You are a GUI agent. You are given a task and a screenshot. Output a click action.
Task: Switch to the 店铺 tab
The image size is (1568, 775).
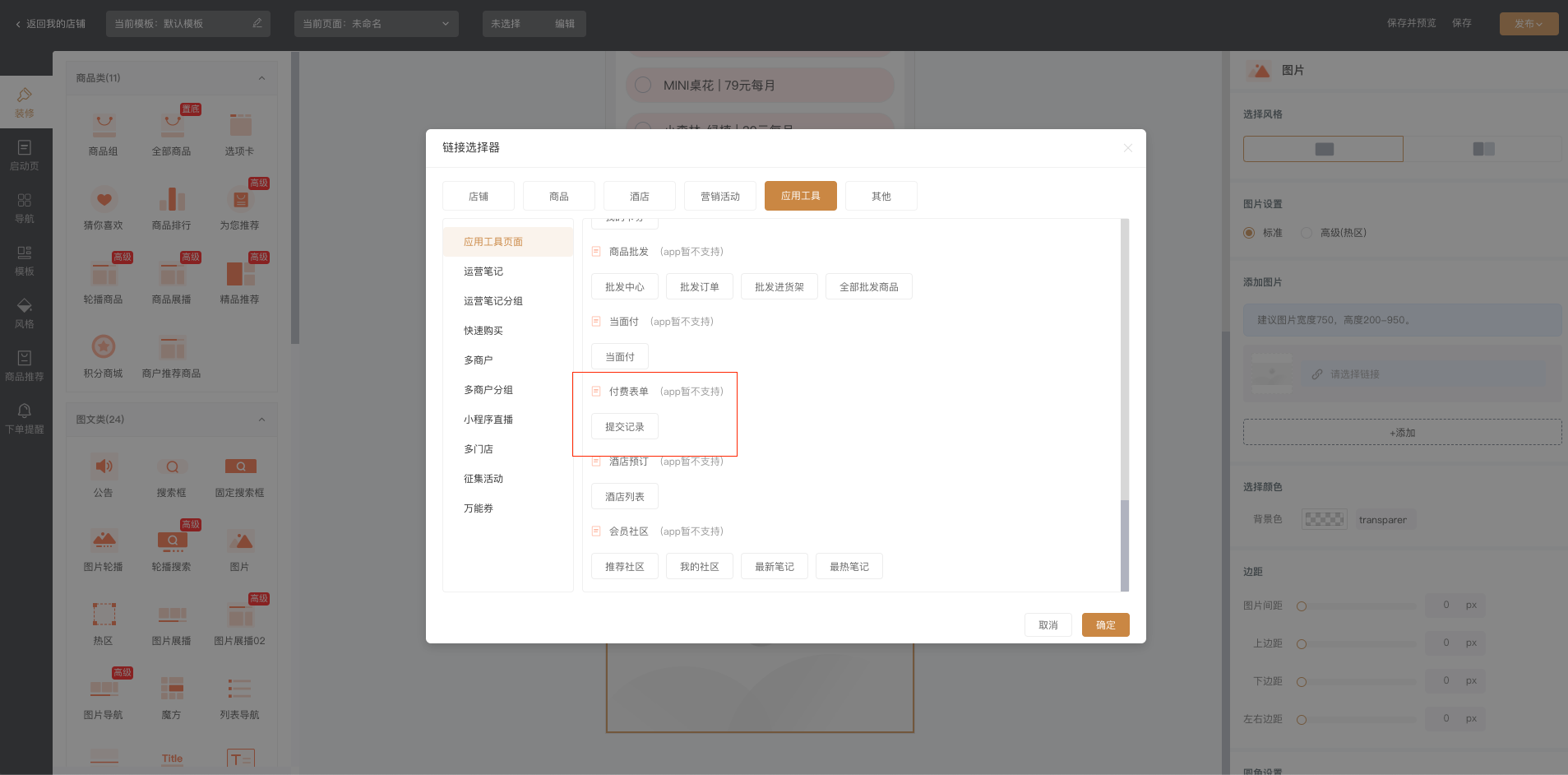coord(479,196)
